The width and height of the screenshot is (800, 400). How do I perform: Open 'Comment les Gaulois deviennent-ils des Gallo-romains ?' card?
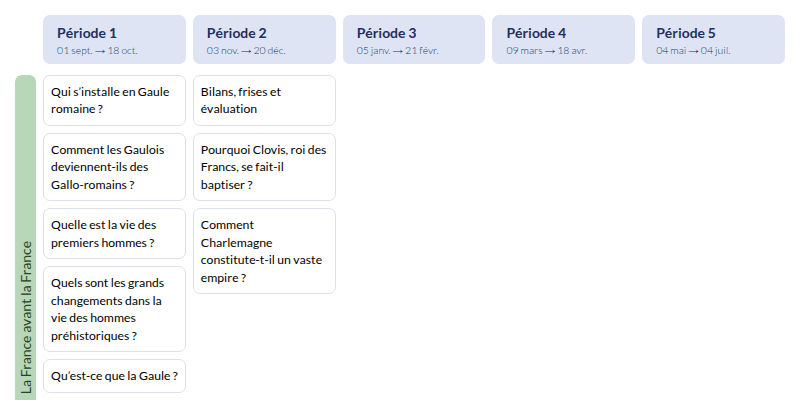[114, 167]
